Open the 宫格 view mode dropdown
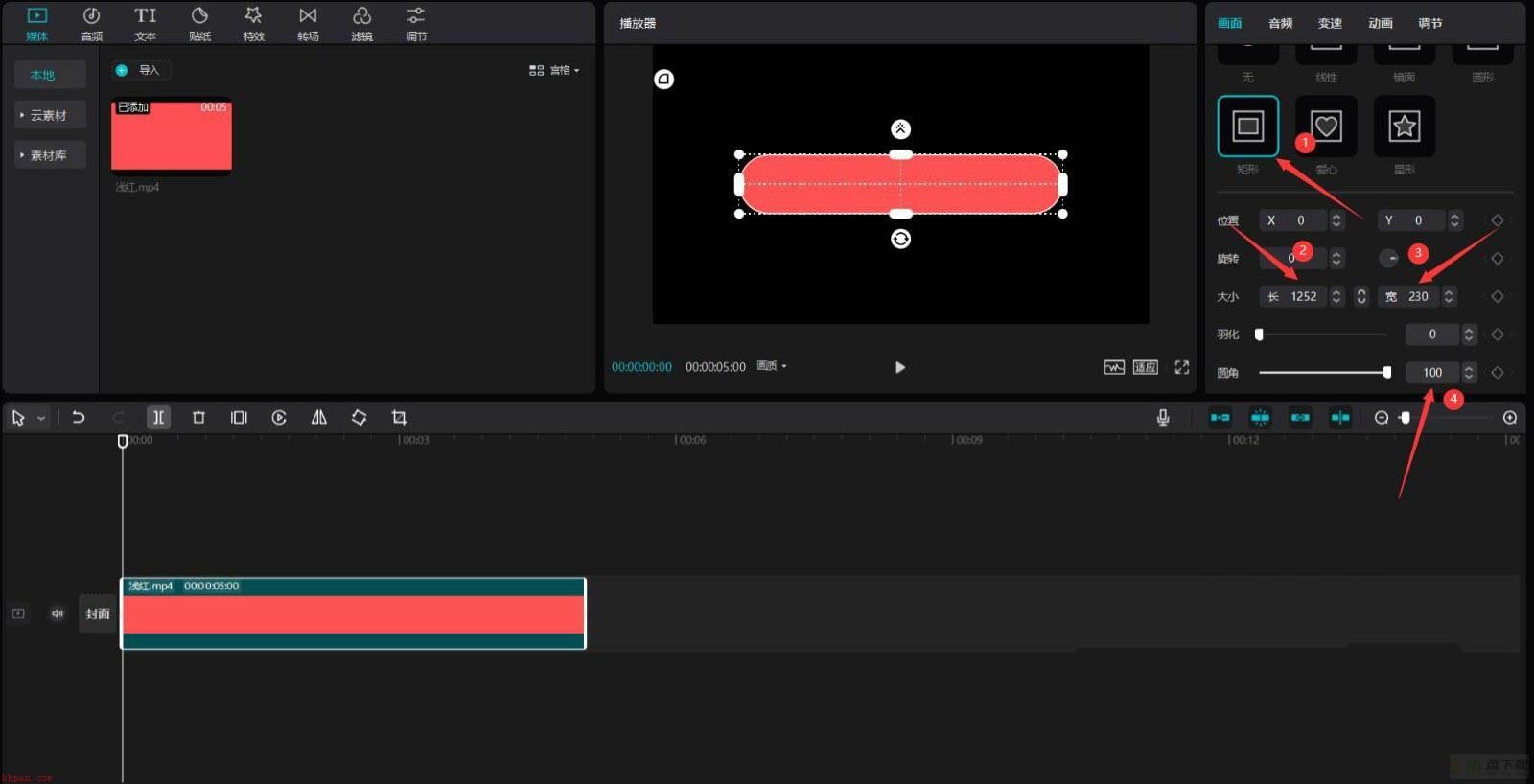Image resolution: width=1534 pixels, height=784 pixels. coord(554,70)
